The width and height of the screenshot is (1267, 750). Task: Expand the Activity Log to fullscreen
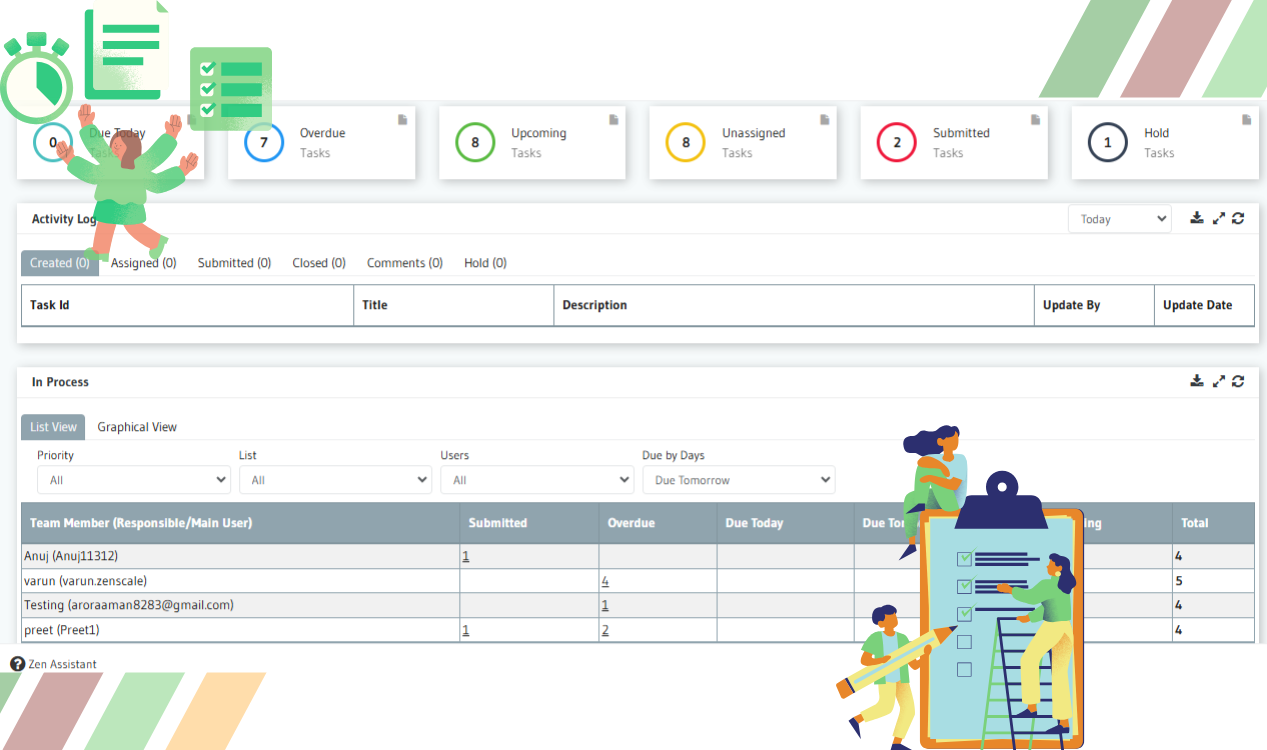click(x=1218, y=218)
